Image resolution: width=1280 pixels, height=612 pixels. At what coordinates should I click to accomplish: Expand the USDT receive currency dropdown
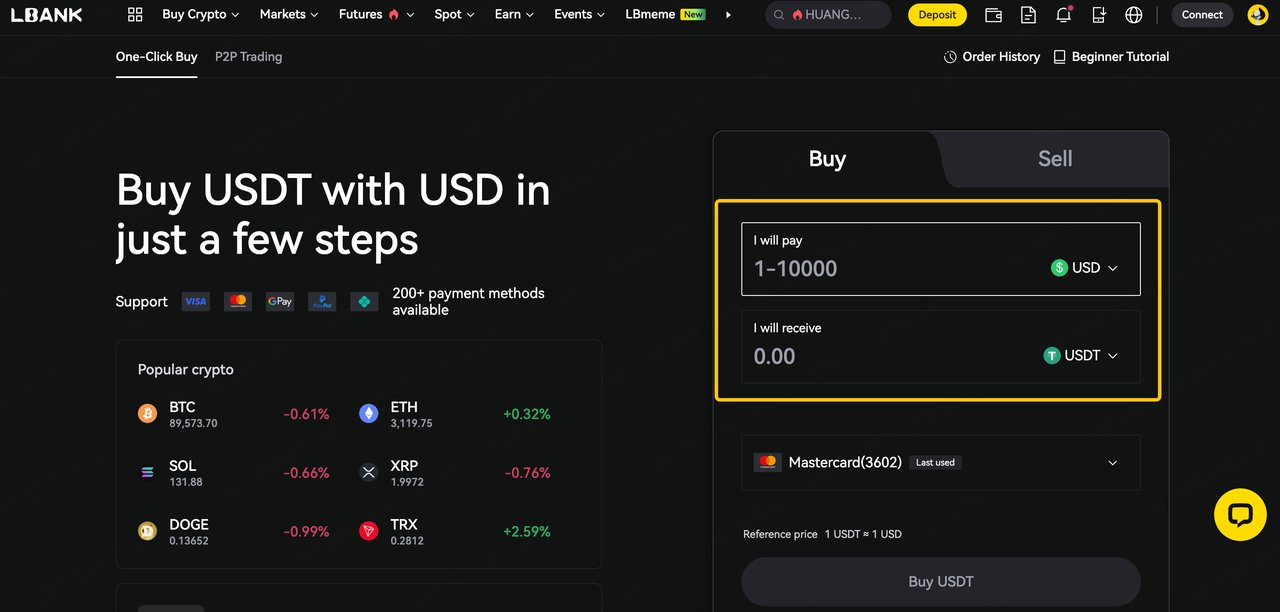(1081, 355)
